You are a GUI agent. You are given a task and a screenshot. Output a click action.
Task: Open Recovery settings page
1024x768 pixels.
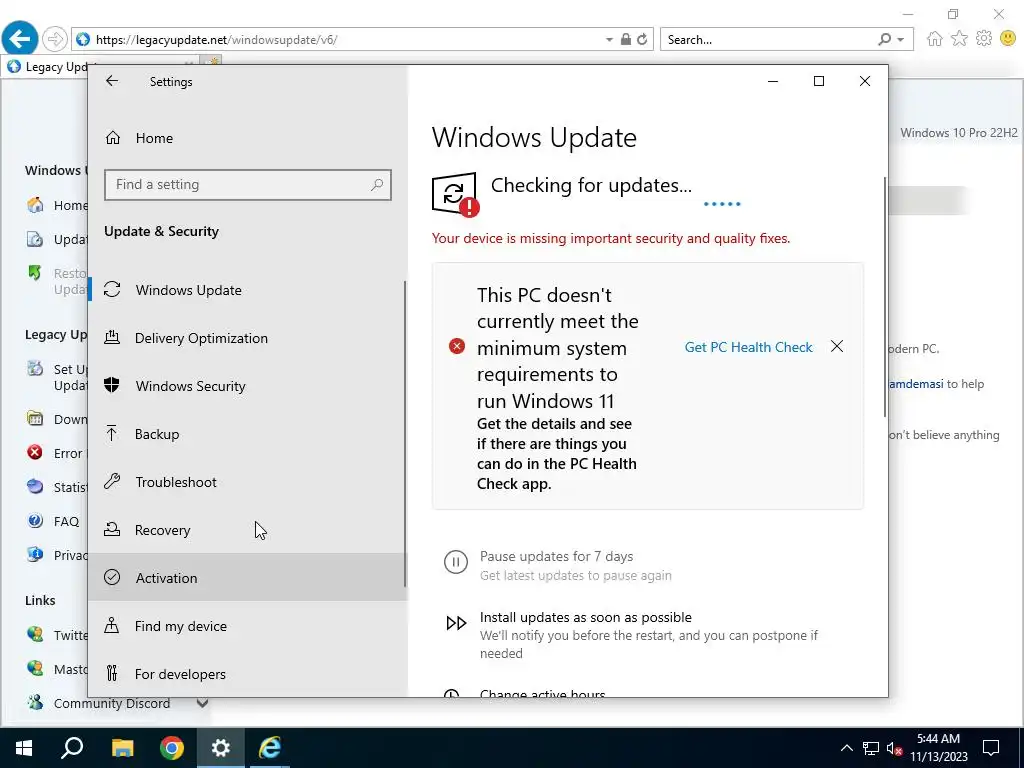(248, 530)
